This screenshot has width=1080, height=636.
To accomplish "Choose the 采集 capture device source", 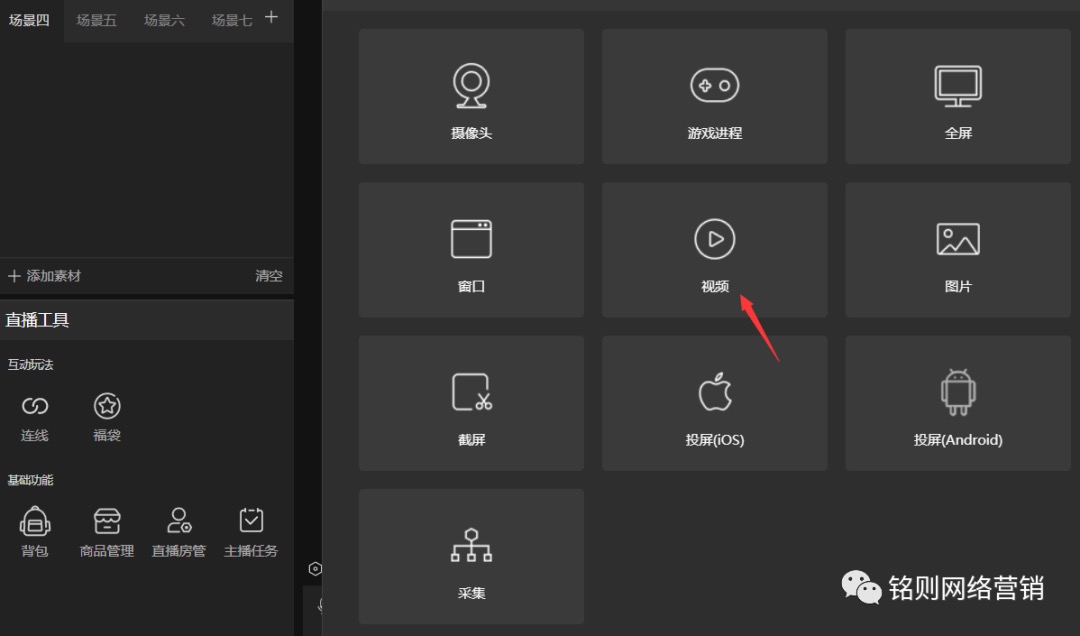I will point(471,556).
